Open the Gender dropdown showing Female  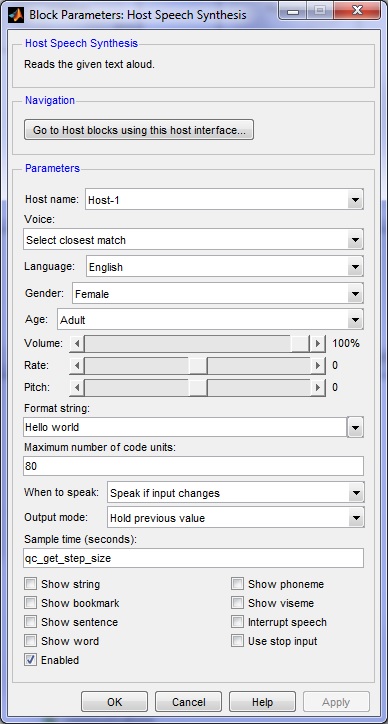point(218,294)
